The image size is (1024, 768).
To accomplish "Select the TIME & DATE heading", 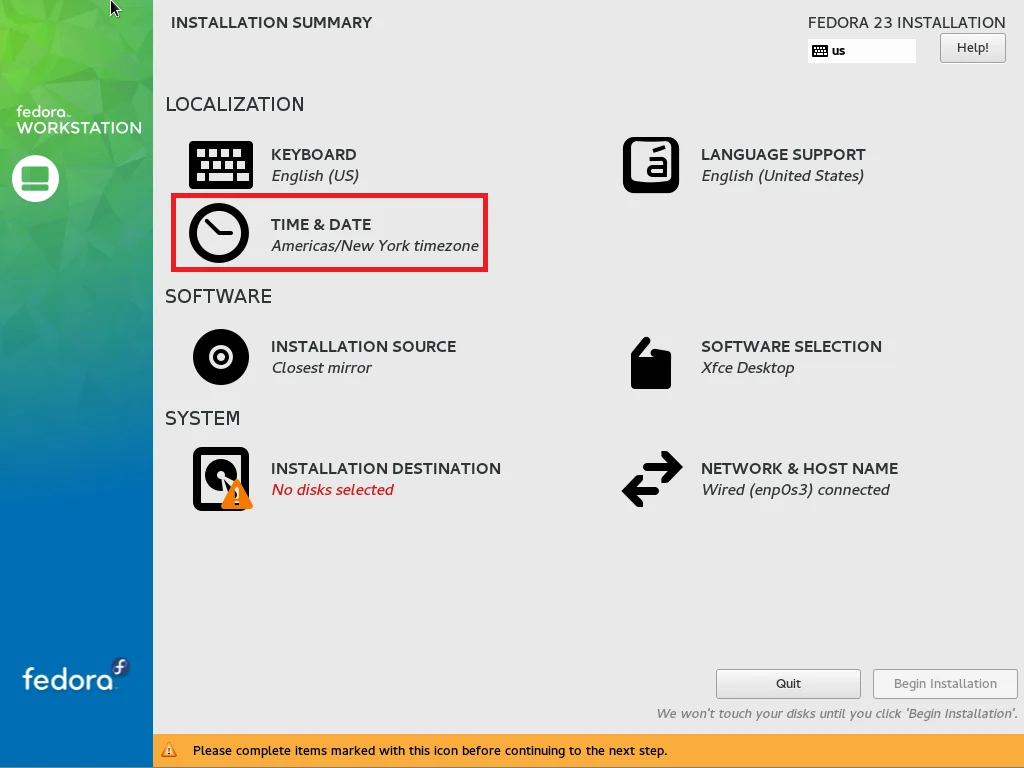I will tap(321, 225).
